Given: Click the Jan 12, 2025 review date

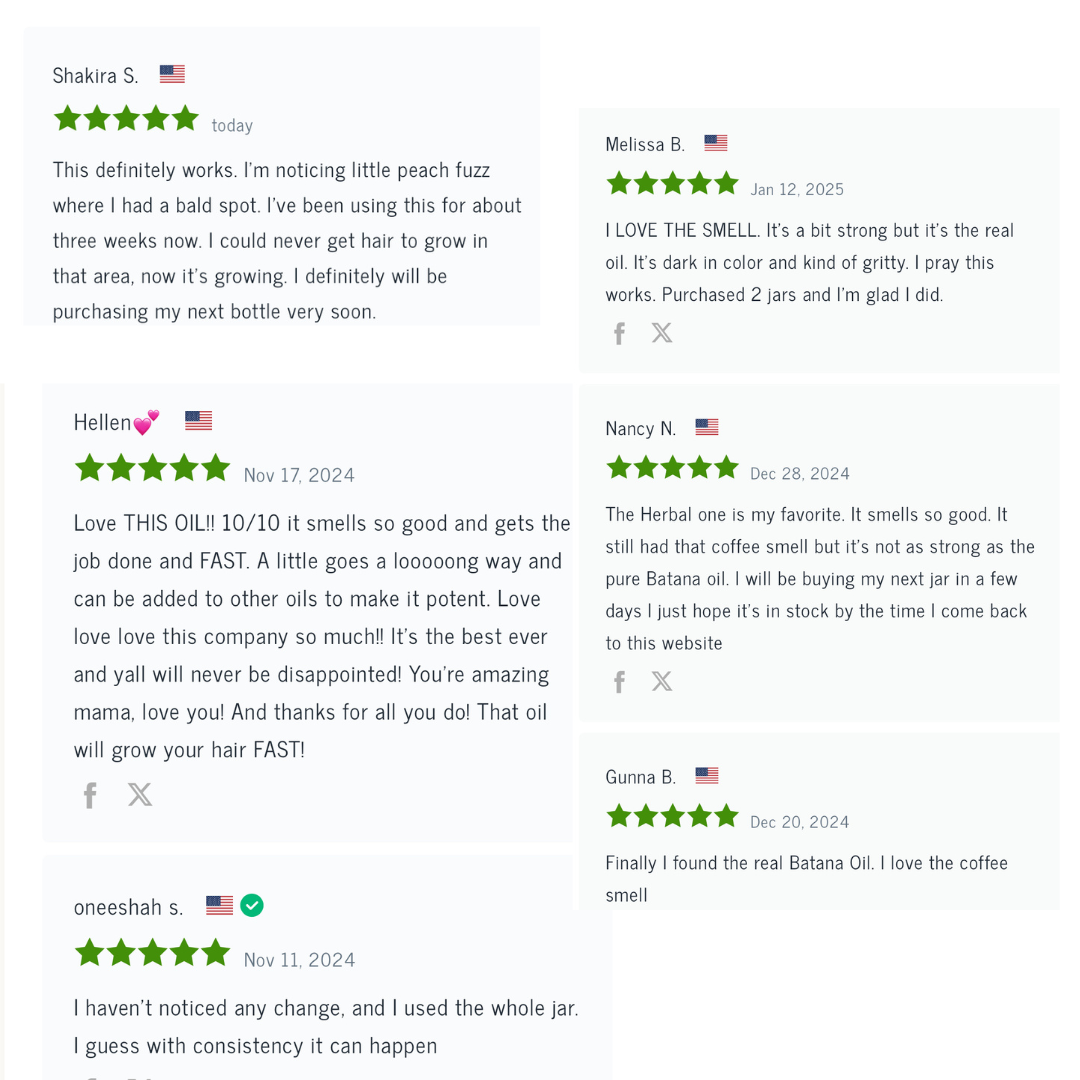Looking at the screenshot, I should [797, 189].
